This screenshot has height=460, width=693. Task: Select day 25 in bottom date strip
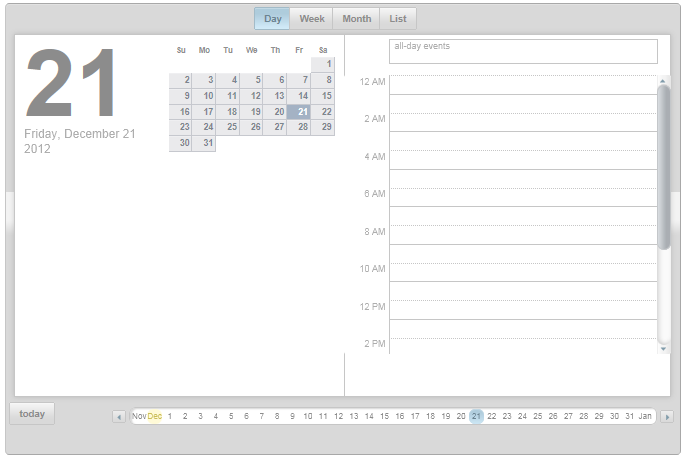(537, 416)
